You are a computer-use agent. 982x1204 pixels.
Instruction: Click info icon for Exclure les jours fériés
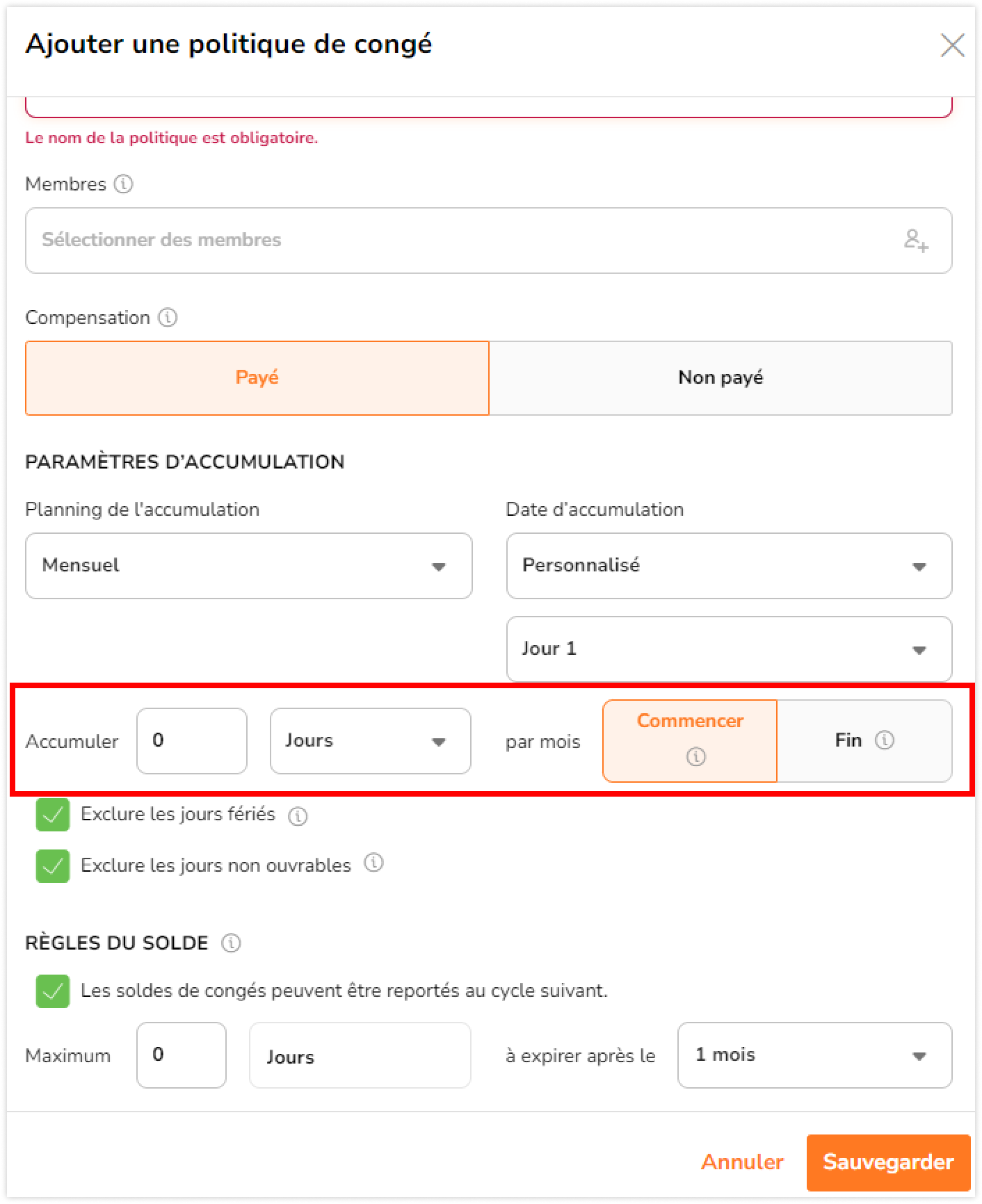pyautogui.click(x=298, y=816)
